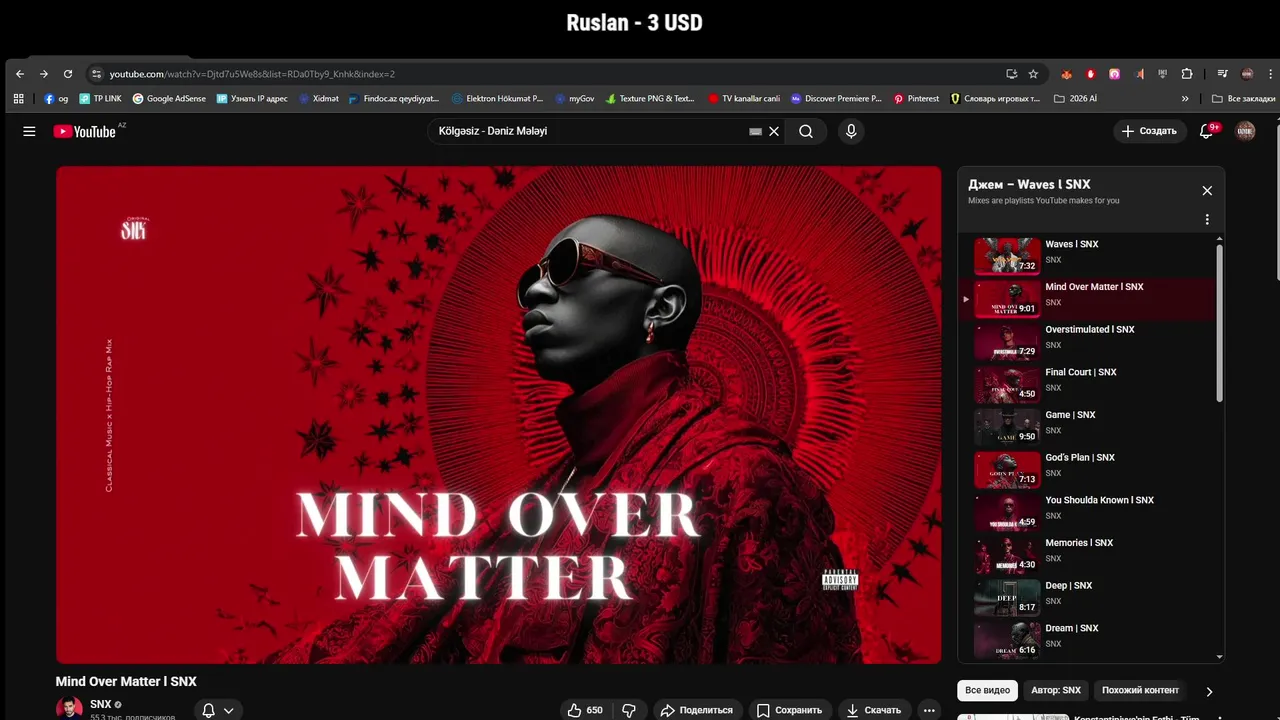Open the on-screen keyboard icon in search box
The height and width of the screenshot is (720, 1280).
coord(756,131)
